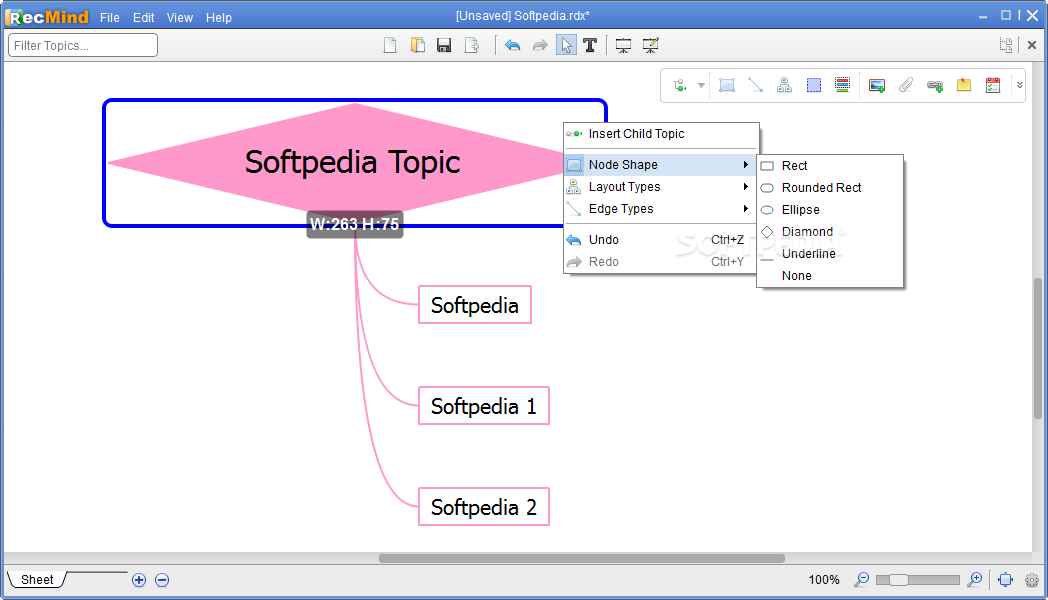
Task: Select the Text tool icon
Action: click(x=590, y=45)
